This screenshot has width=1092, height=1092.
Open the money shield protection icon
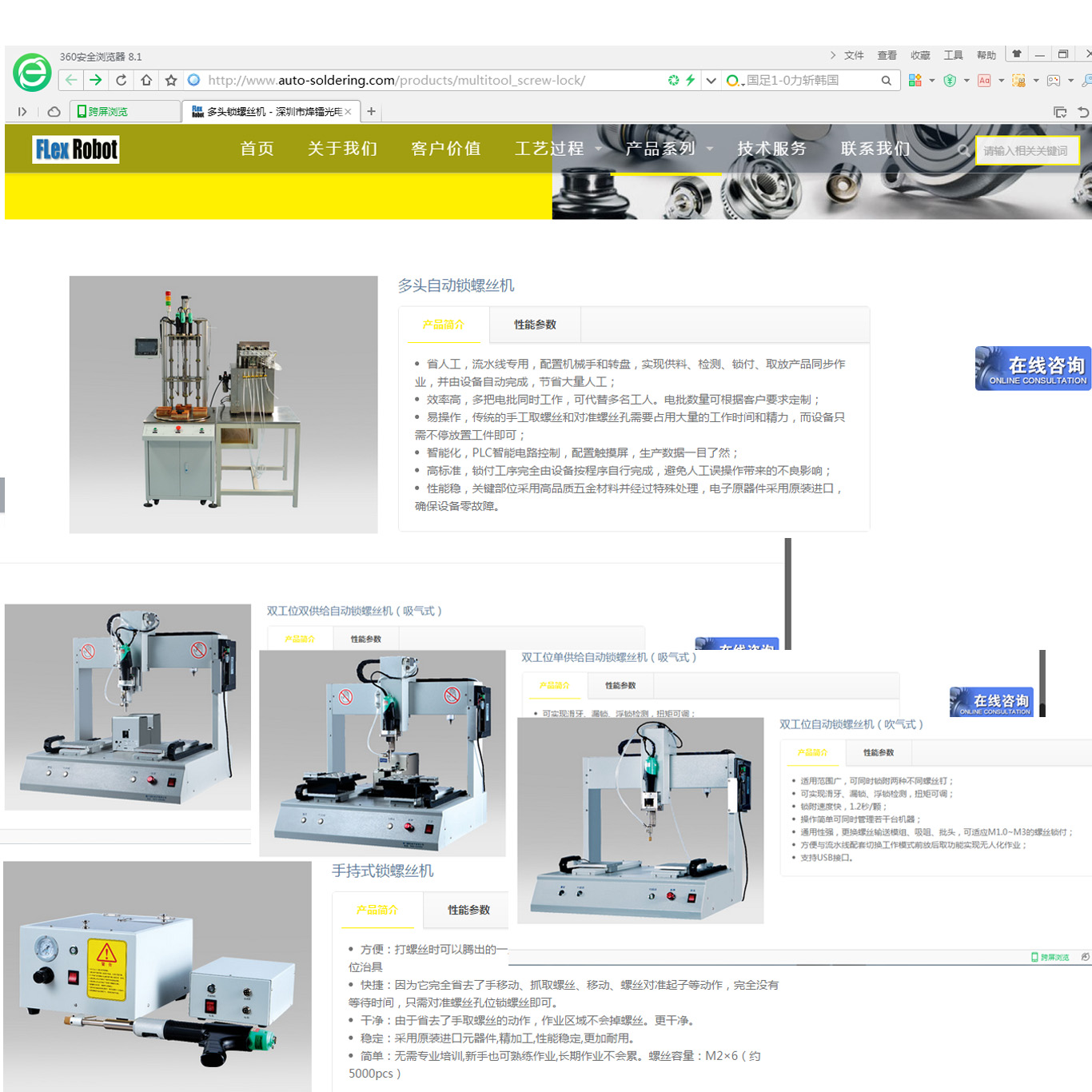pyautogui.click(x=950, y=80)
